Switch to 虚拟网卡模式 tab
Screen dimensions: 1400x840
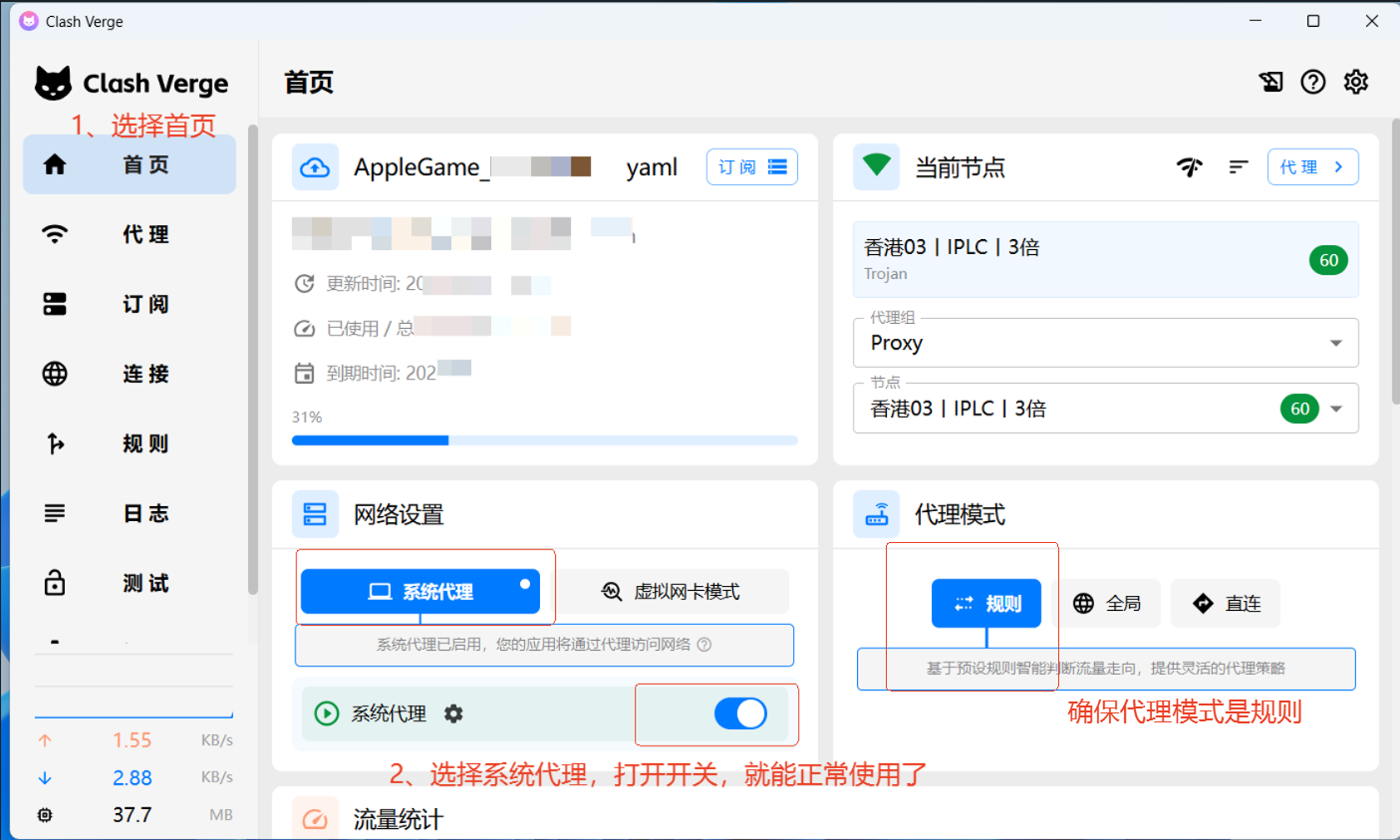pyautogui.click(x=672, y=592)
